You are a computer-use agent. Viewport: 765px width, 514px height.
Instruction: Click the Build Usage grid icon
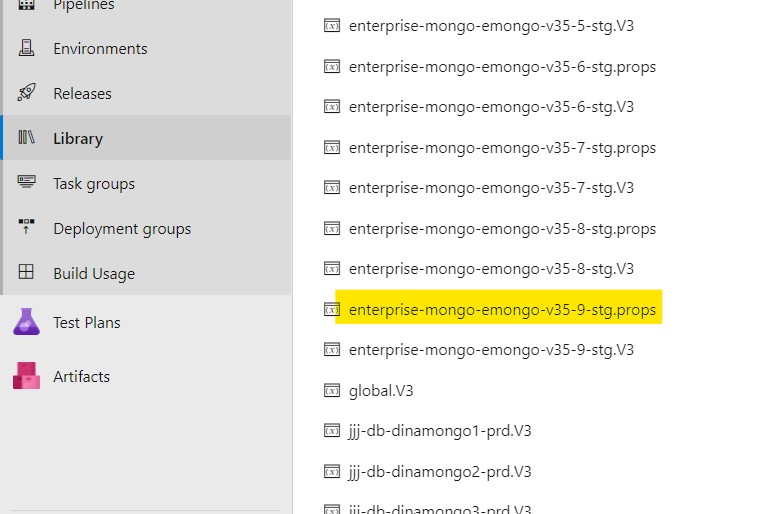pos(27,273)
